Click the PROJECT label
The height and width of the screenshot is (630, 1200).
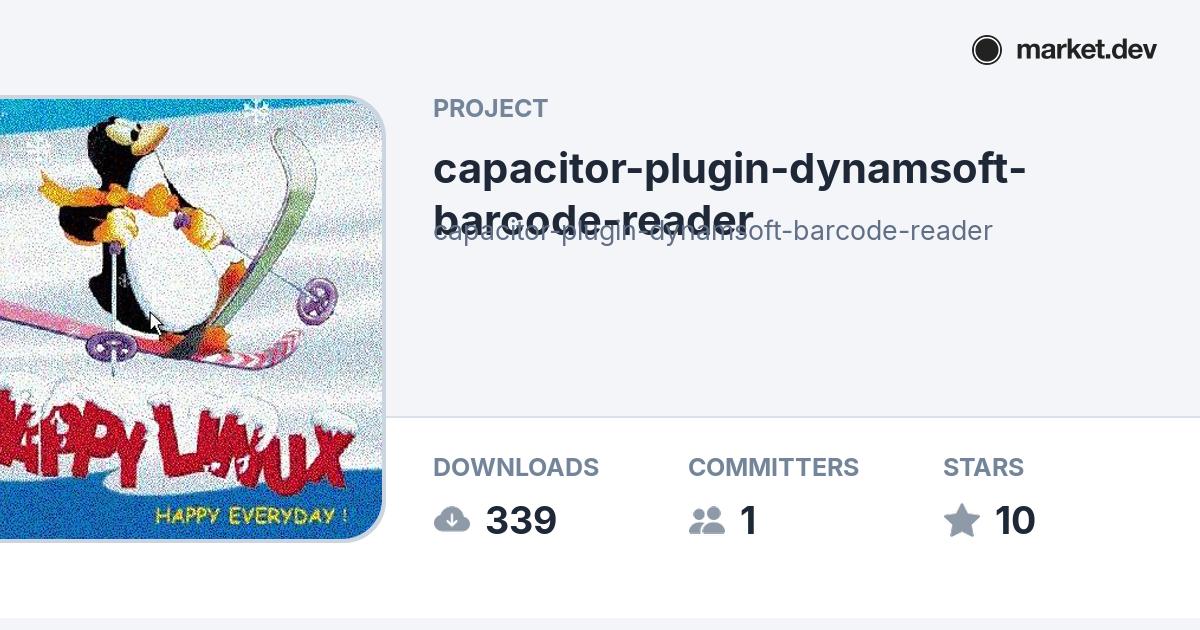(x=490, y=109)
